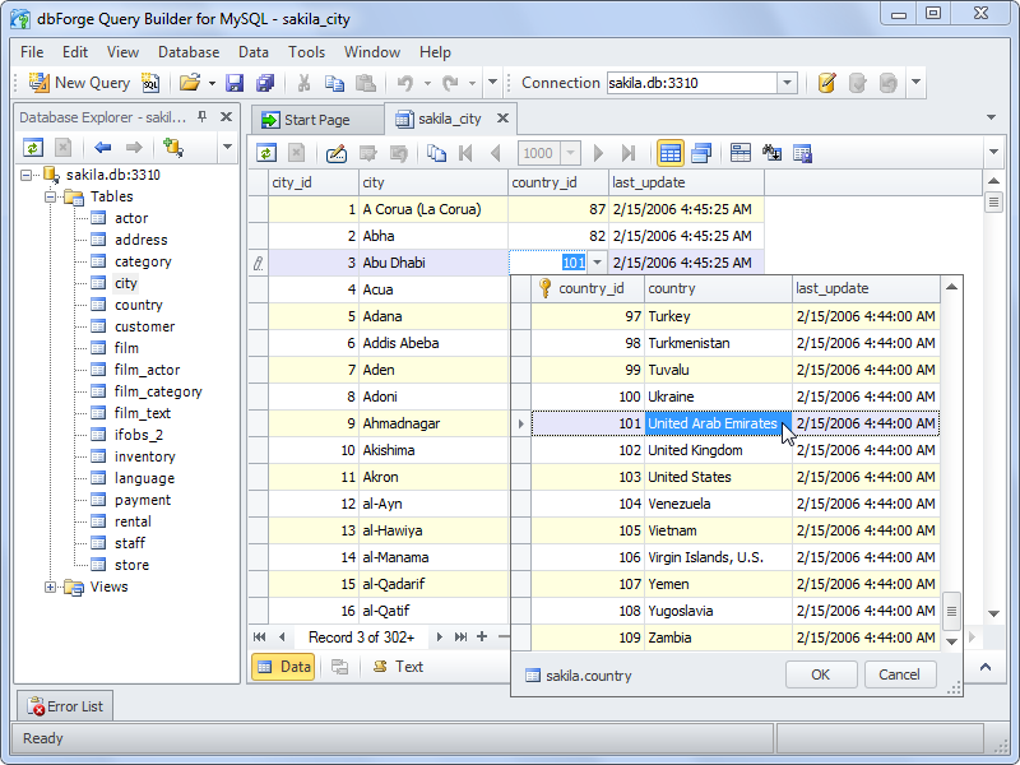Click the Database Explorer forward arrow
The width and height of the screenshot is (1020, 765).
(x=134, y=148)
